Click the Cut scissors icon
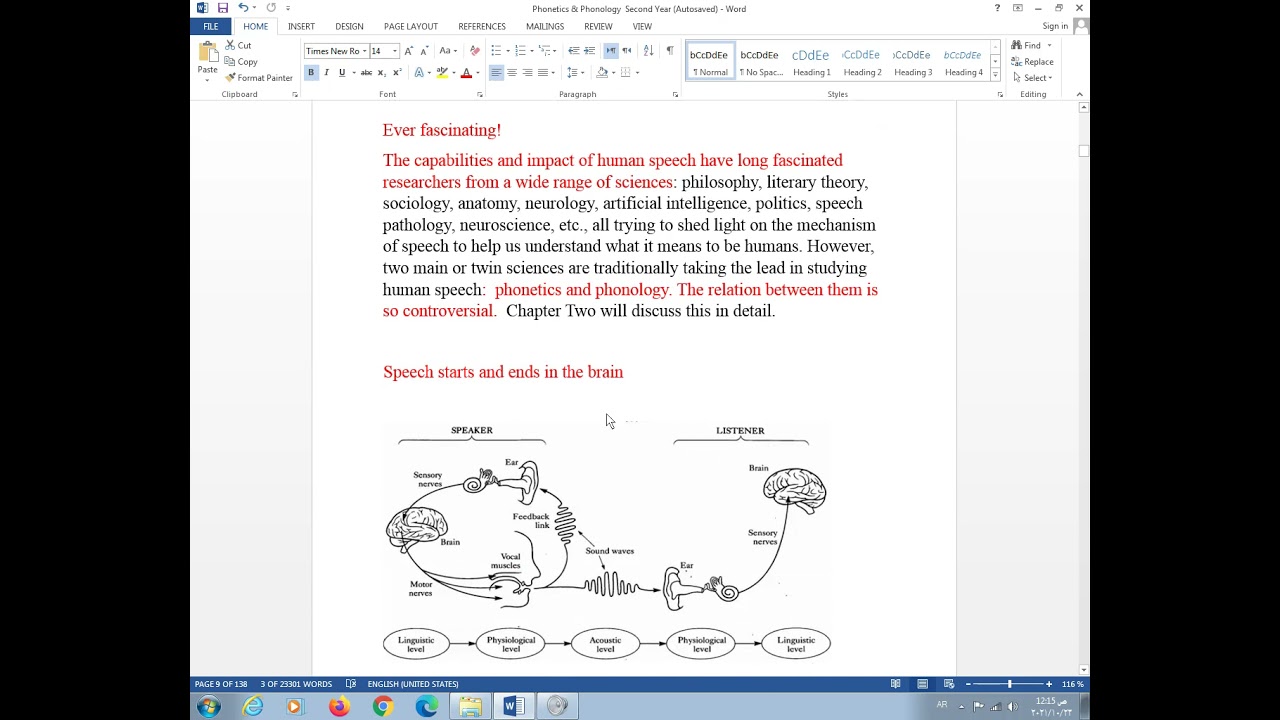This screenshot has height=720, width=1280. tap(230, 45)
